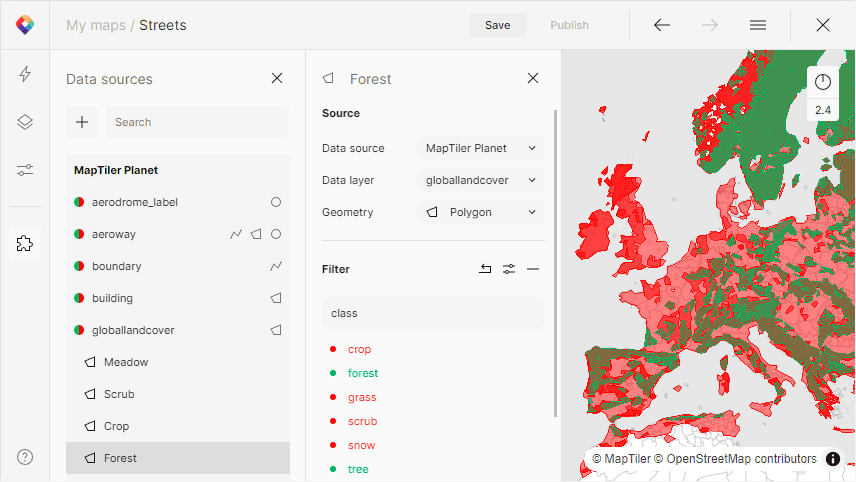
Task: Click the zoom level 2.4 indicator
Action: (x=823, y=110)
